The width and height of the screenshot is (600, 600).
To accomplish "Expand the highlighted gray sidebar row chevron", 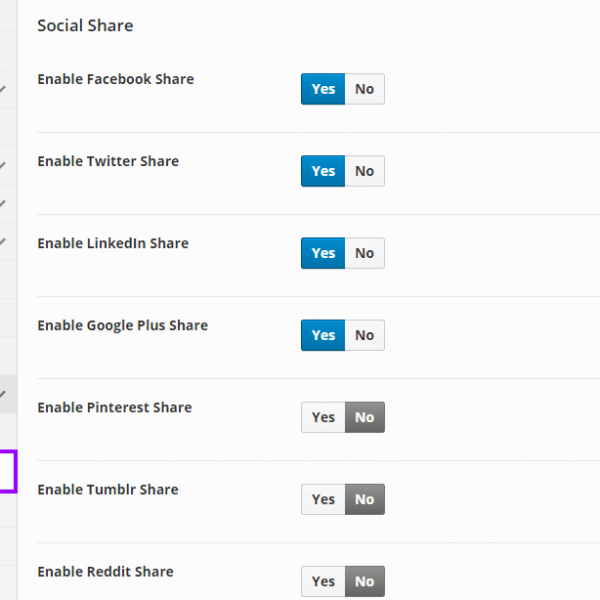I will [4, 394].
